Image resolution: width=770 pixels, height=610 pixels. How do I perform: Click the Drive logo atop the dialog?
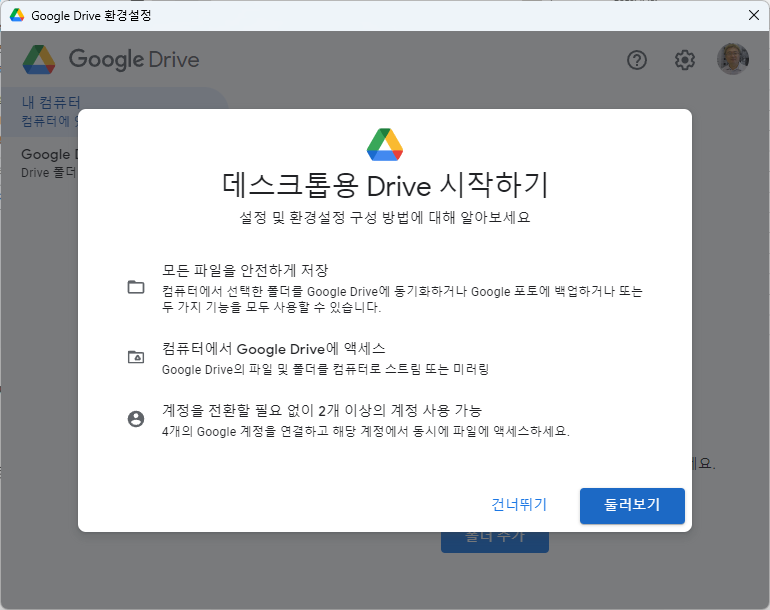point(385,145)
